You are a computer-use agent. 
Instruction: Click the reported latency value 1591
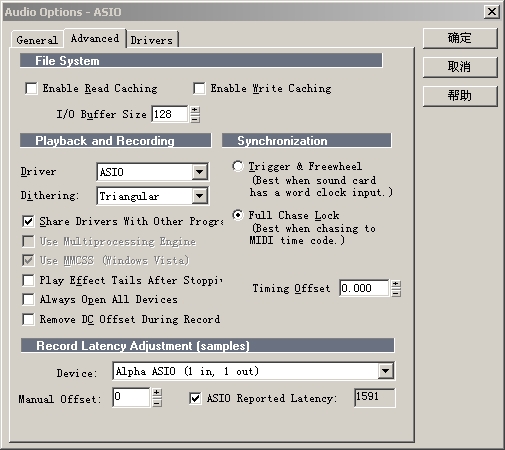[375, 397]
